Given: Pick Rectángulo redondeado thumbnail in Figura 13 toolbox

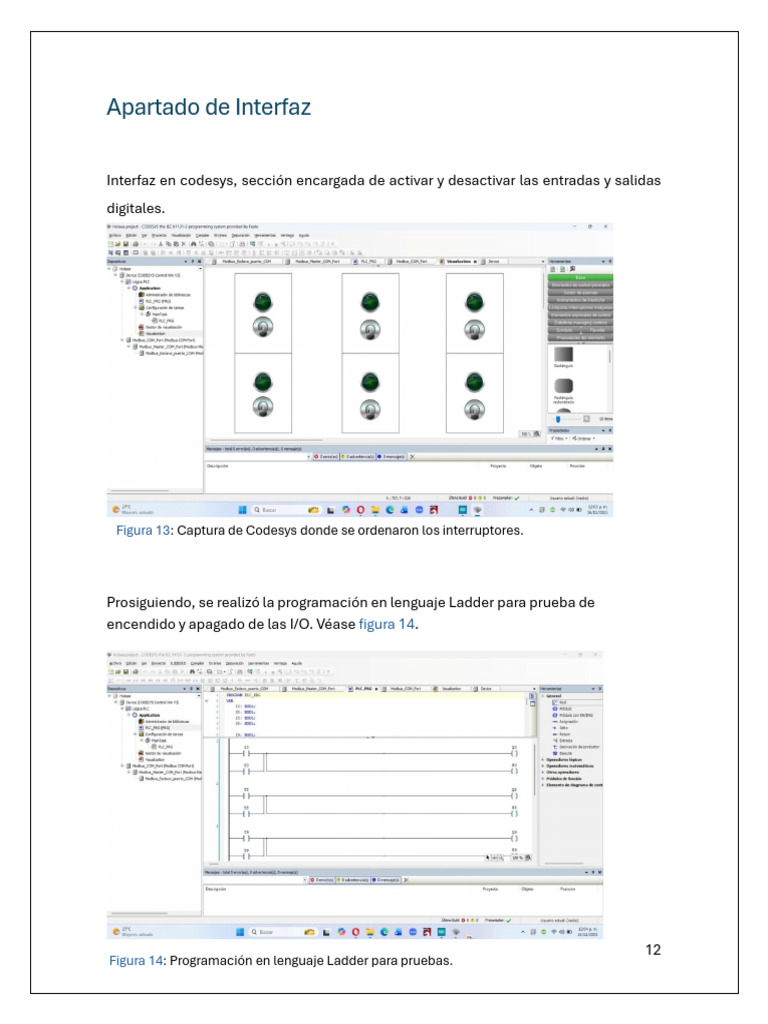Looking at the screenshot, I should [x=564, y=386].
